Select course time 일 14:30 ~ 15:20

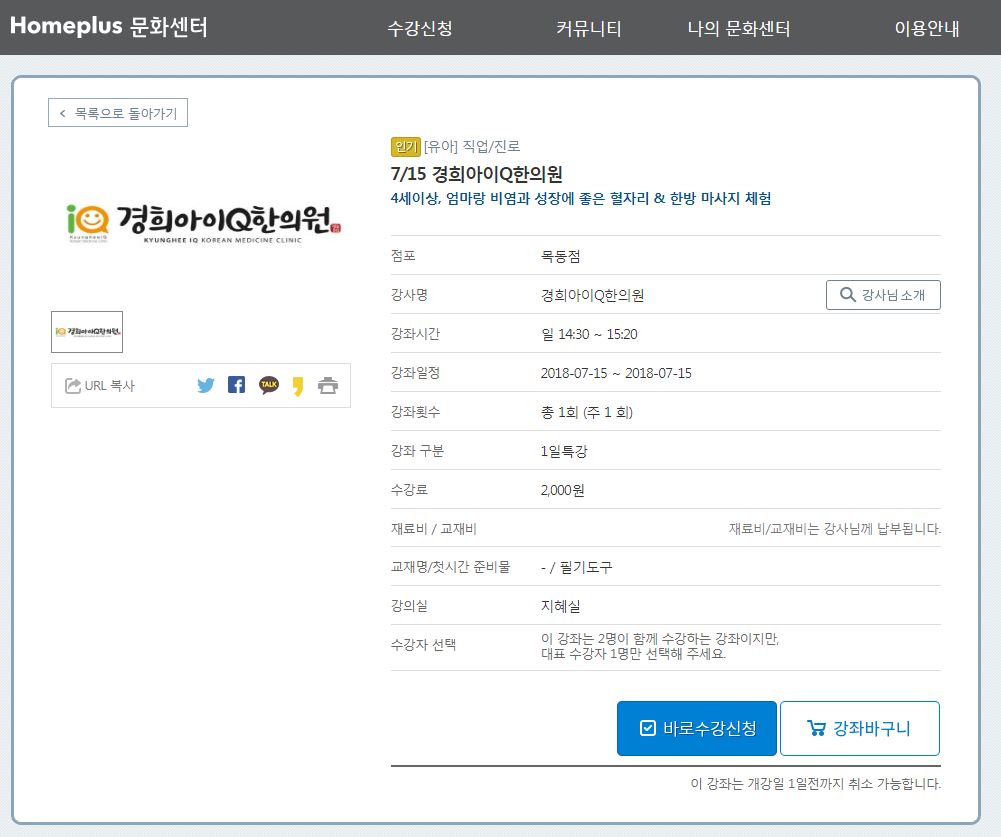[589, 335]
